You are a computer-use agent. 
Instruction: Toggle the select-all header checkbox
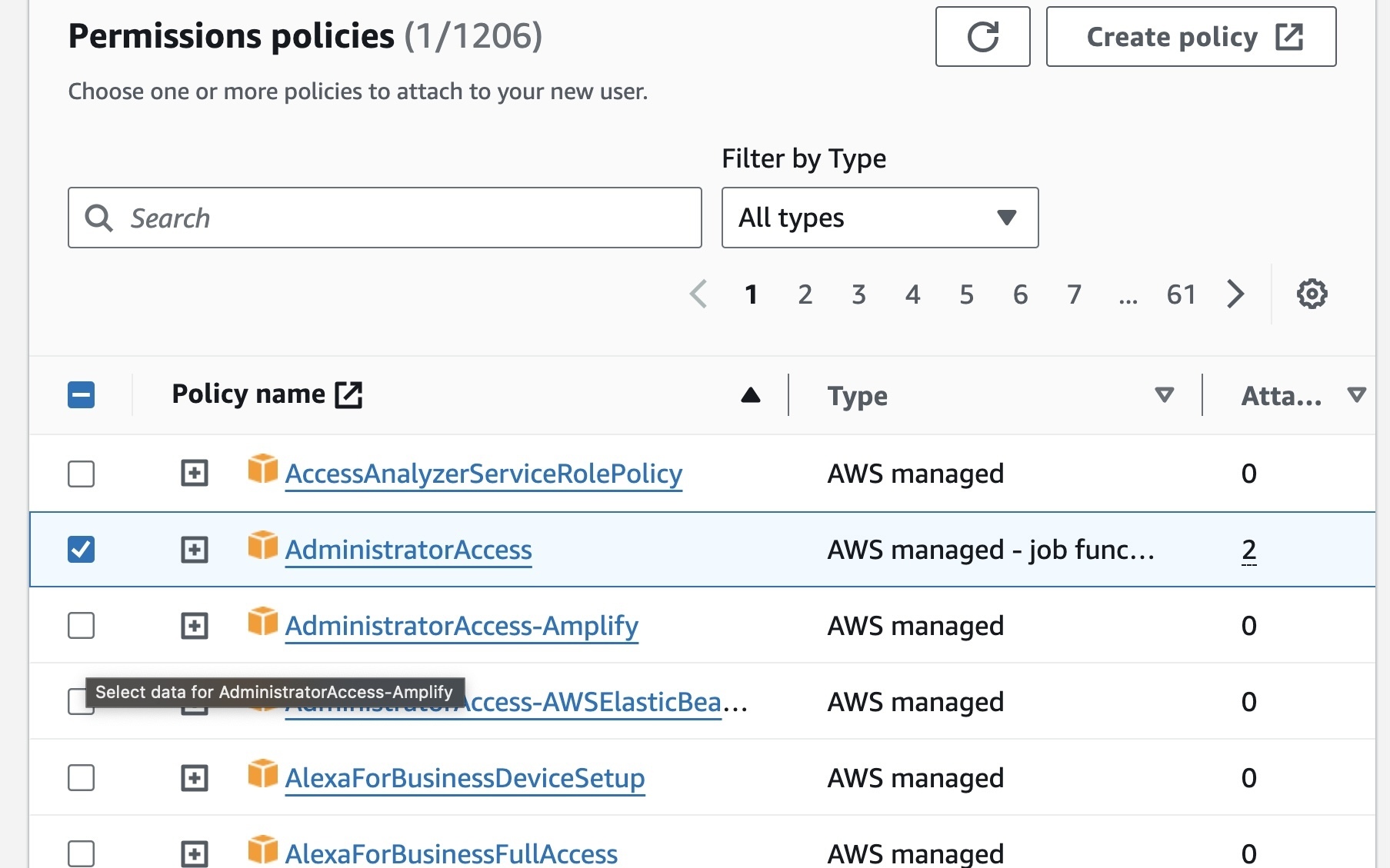coord(82,395)
